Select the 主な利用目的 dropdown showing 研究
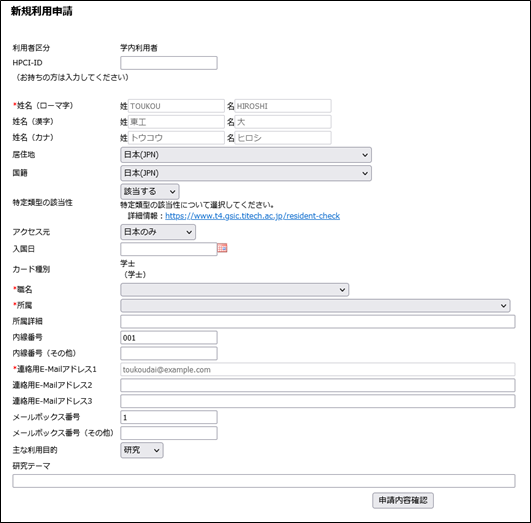The image size is (531, 523). (142, 450)
